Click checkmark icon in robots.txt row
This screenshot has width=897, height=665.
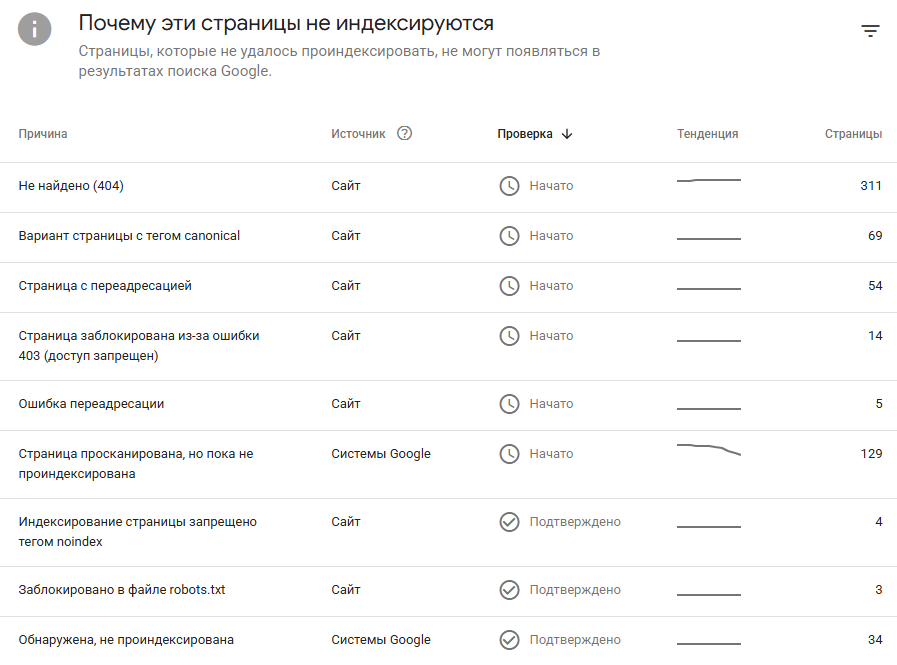509,590
